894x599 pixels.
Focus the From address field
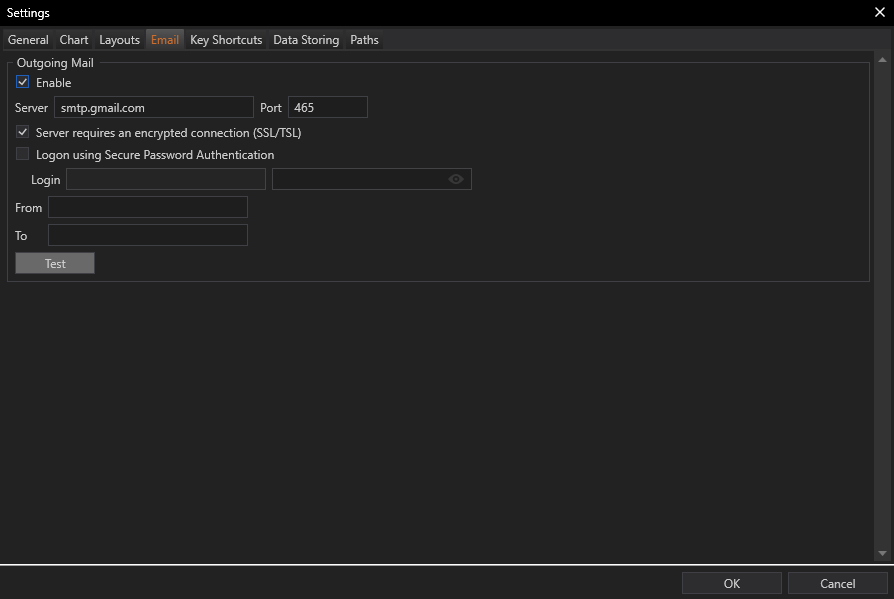pyautogui.click(x=147, y=207)
